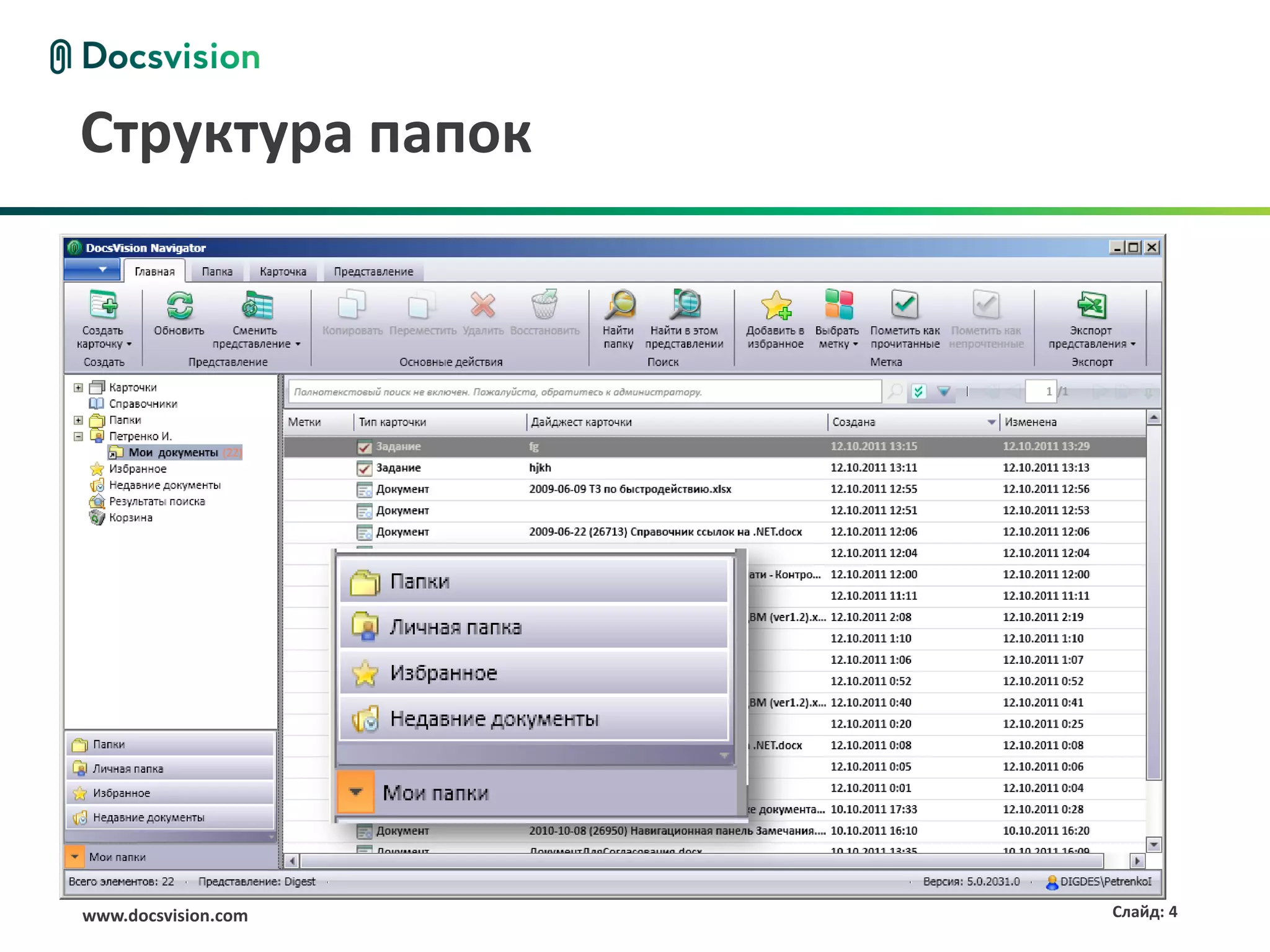This screenshot has width=1270, height=952.
Task: Click Пометить как прочитанные check icon
Action: tap(905, 305)
